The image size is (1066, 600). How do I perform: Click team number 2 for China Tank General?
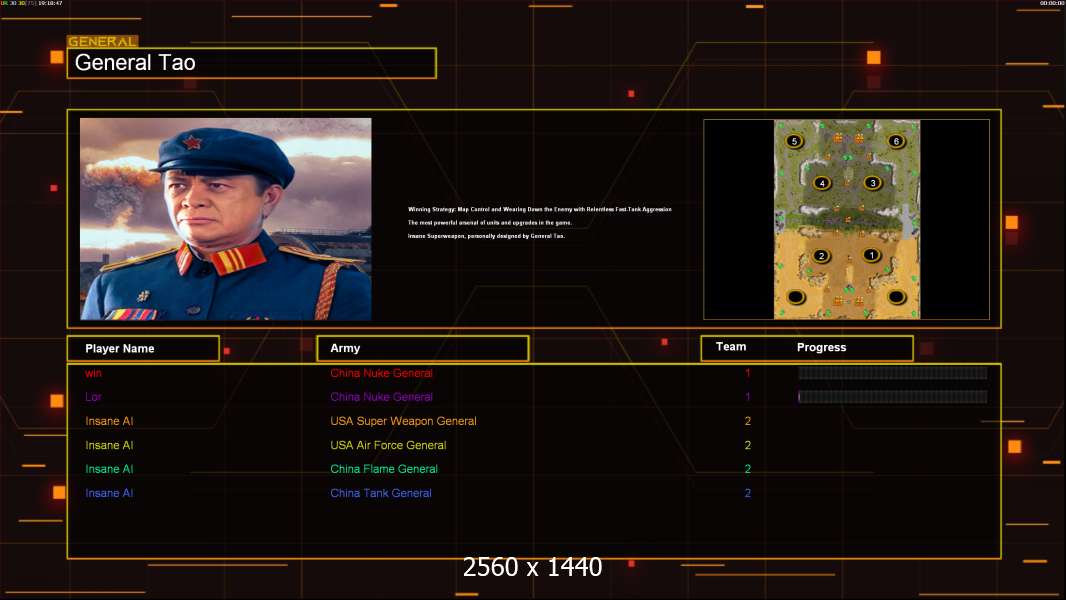[x=748, y=493]
